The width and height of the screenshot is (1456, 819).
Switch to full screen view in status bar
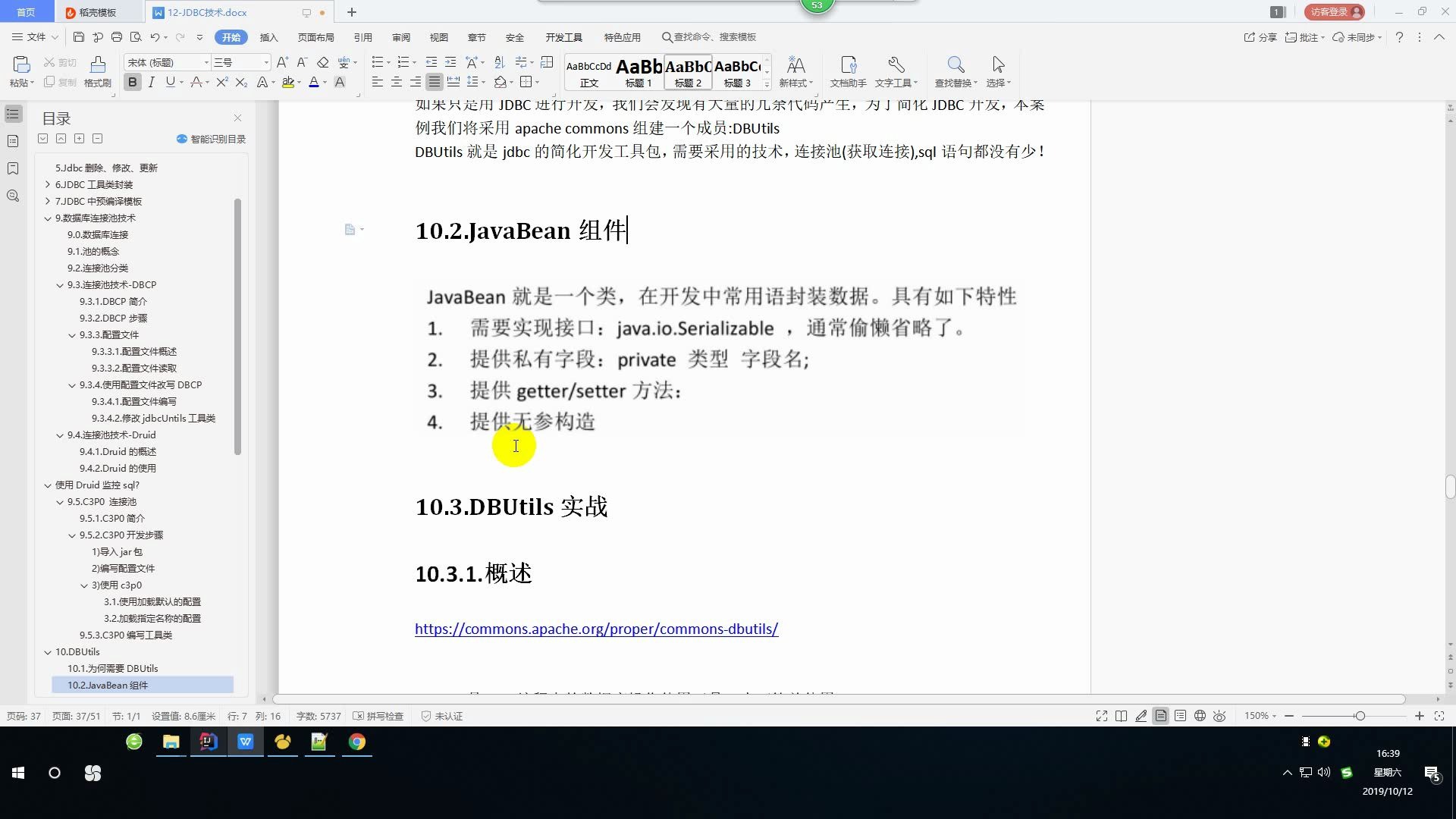coord(1102,716)
